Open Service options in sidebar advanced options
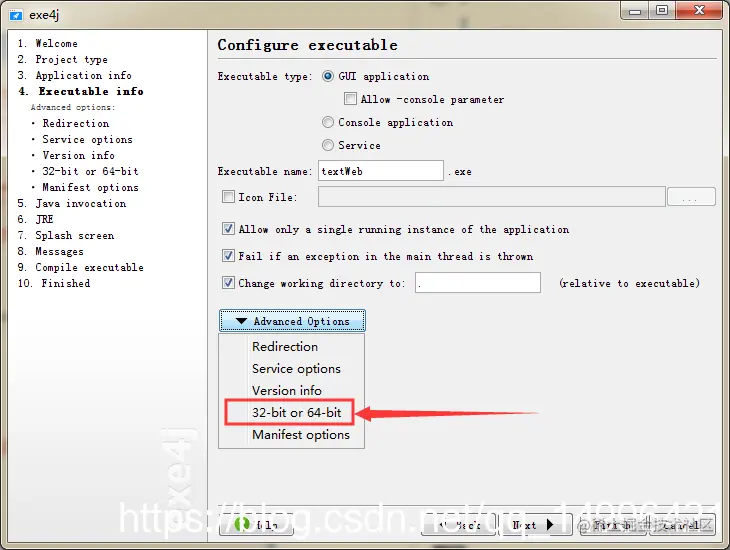The width and height of the screenshot is (730, 550). tap(87, 139)
